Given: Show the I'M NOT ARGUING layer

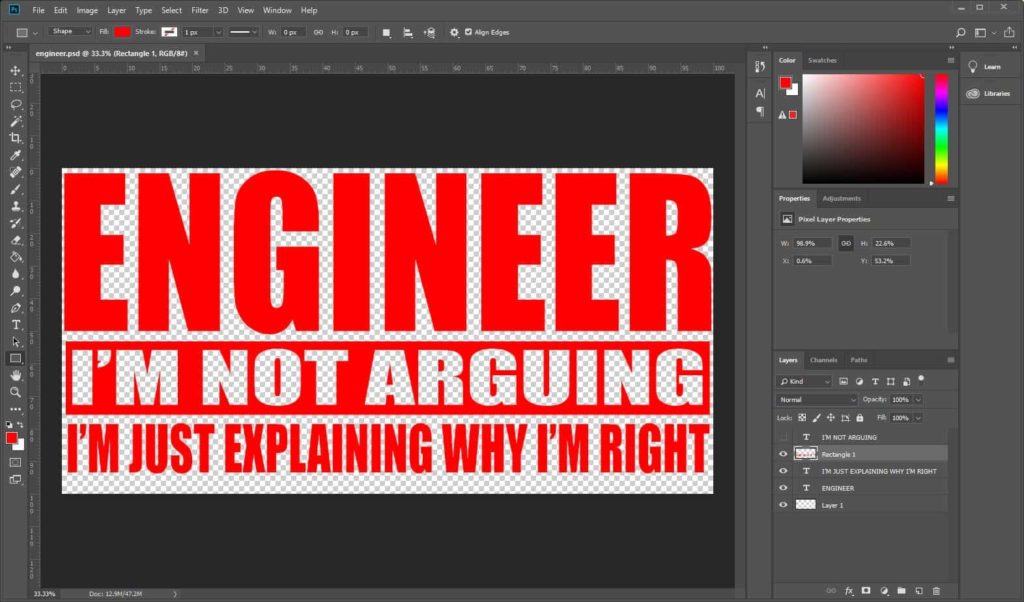Looking at the screenshot, I should (783, 437).
